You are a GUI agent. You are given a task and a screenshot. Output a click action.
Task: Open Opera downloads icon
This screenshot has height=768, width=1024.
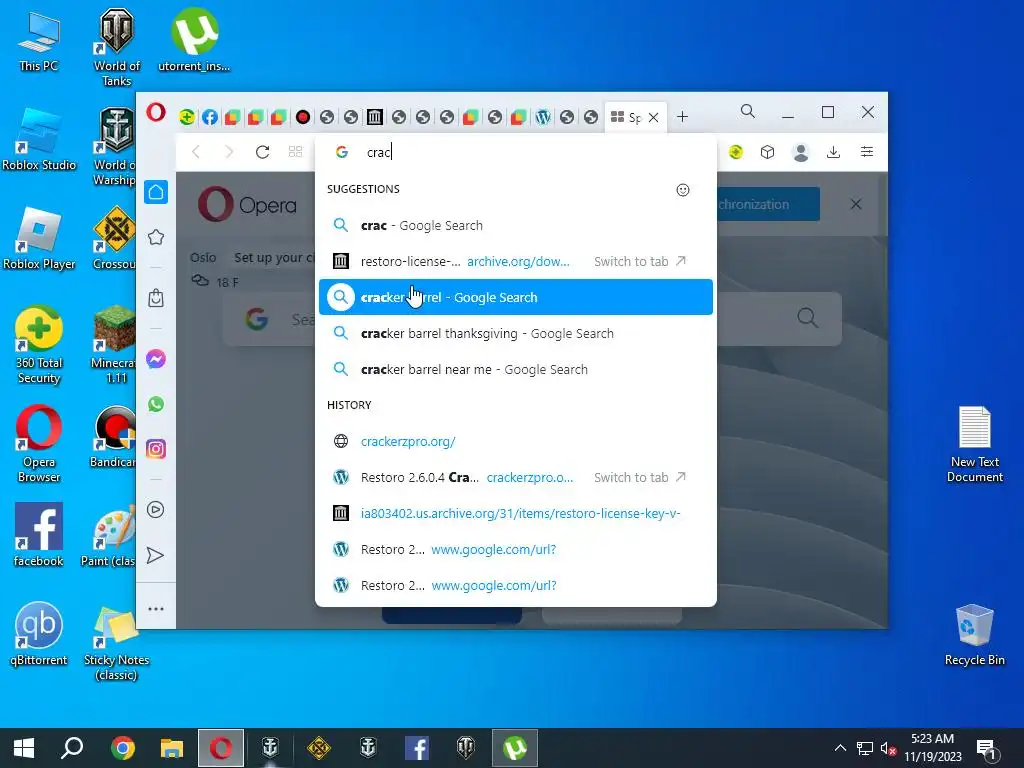(833, 152)
